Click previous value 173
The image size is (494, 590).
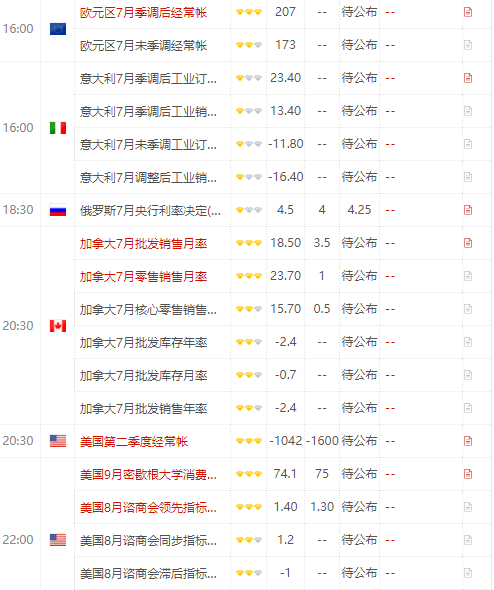tap(285, 45)
